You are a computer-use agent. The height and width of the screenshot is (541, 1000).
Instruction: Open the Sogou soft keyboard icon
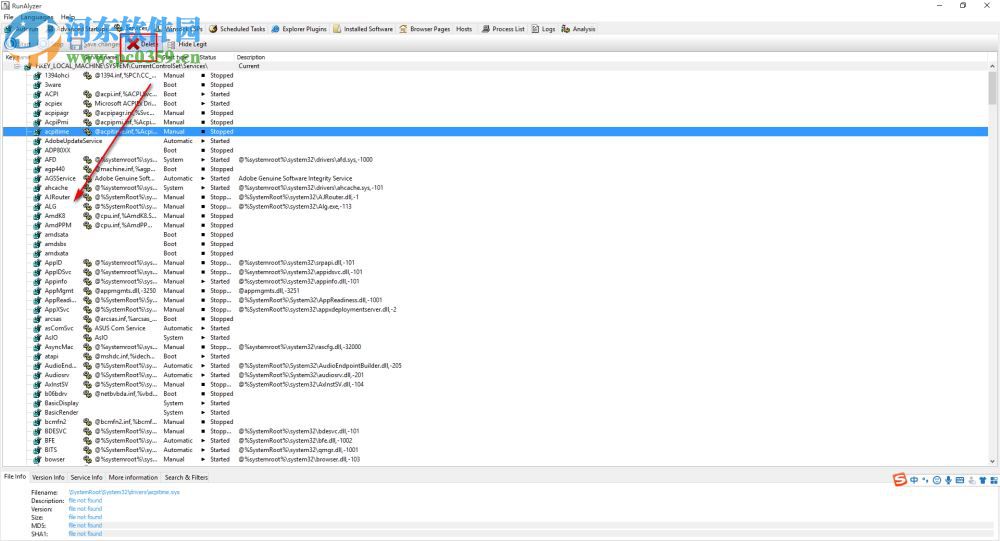[x=960, y=480]
